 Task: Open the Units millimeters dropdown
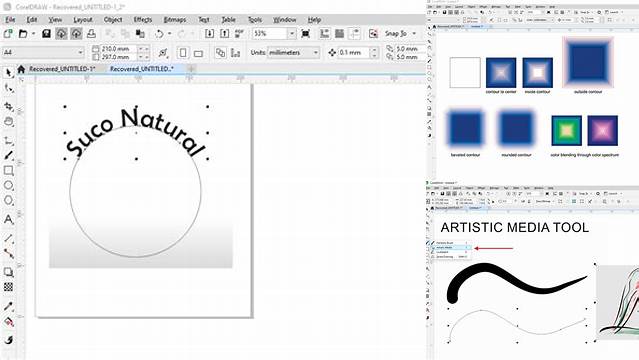click(x=293, y=53)
